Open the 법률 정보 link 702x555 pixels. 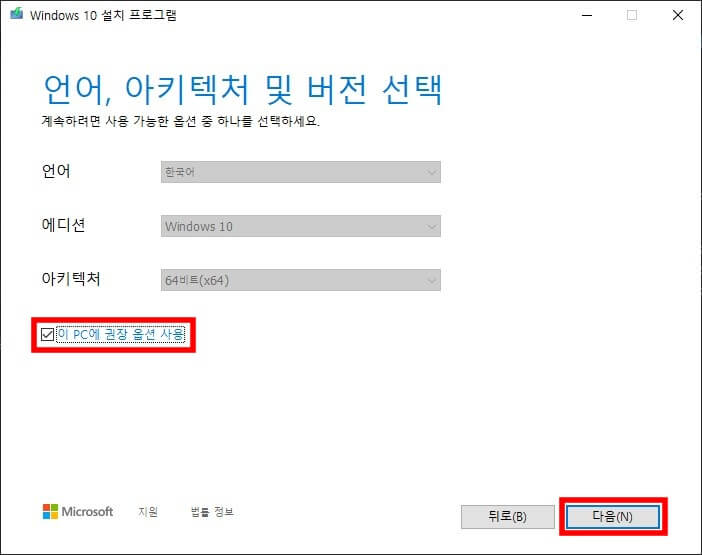[x=212, y=512]
